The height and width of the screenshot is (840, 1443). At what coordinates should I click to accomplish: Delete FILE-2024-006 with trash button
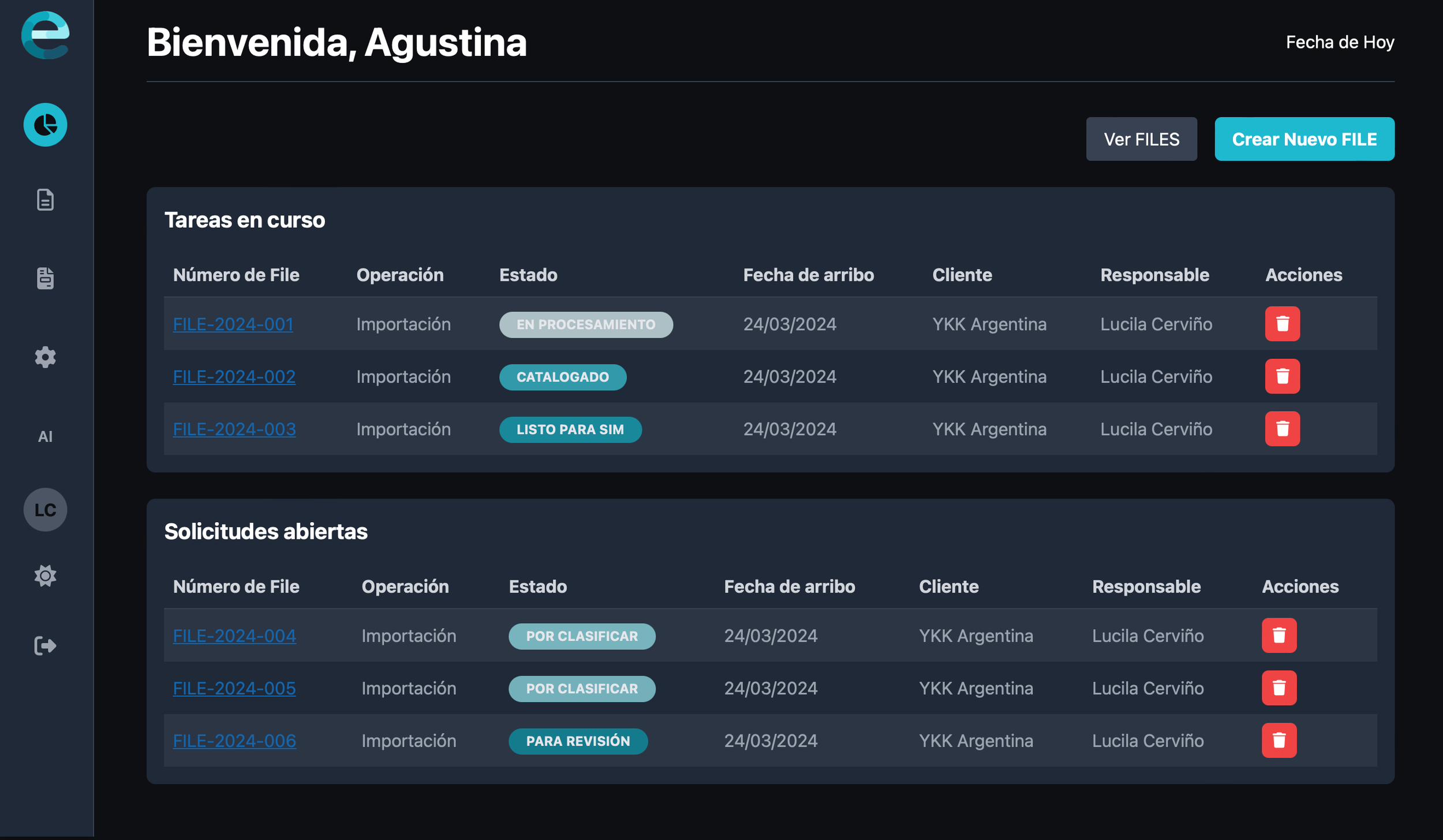coord(1278,740)
